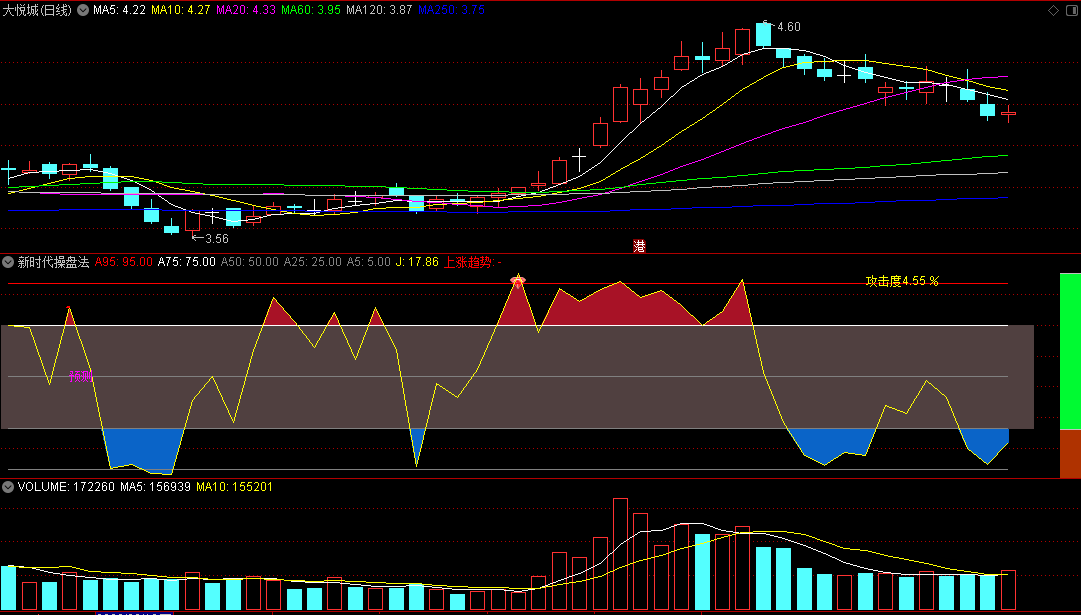Select the yellow MA10: 4.27 label
Screen dimensions: 1081x615
(x=181, y=10)
